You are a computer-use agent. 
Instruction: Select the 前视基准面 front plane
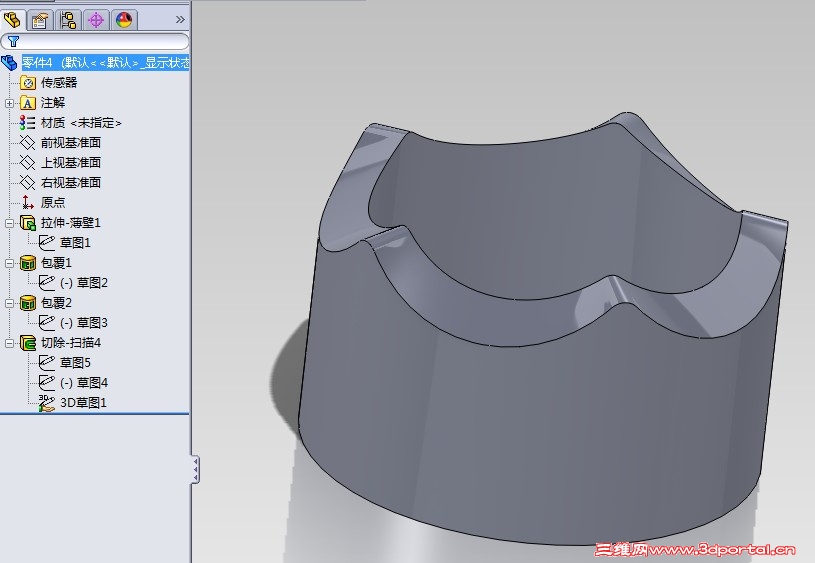tap(71, 142)
